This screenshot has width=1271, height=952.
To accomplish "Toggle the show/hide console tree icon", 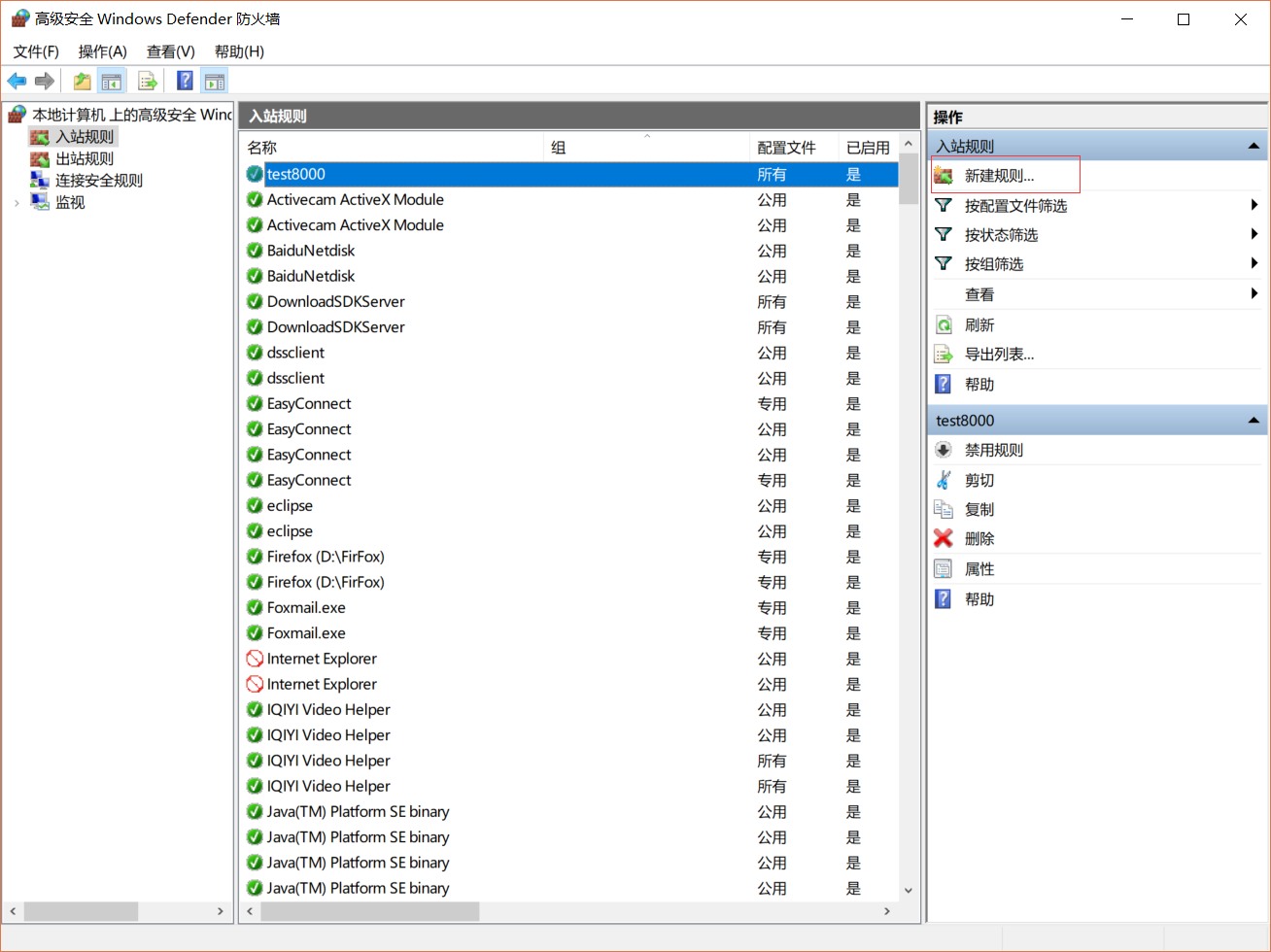I will 112,81.
